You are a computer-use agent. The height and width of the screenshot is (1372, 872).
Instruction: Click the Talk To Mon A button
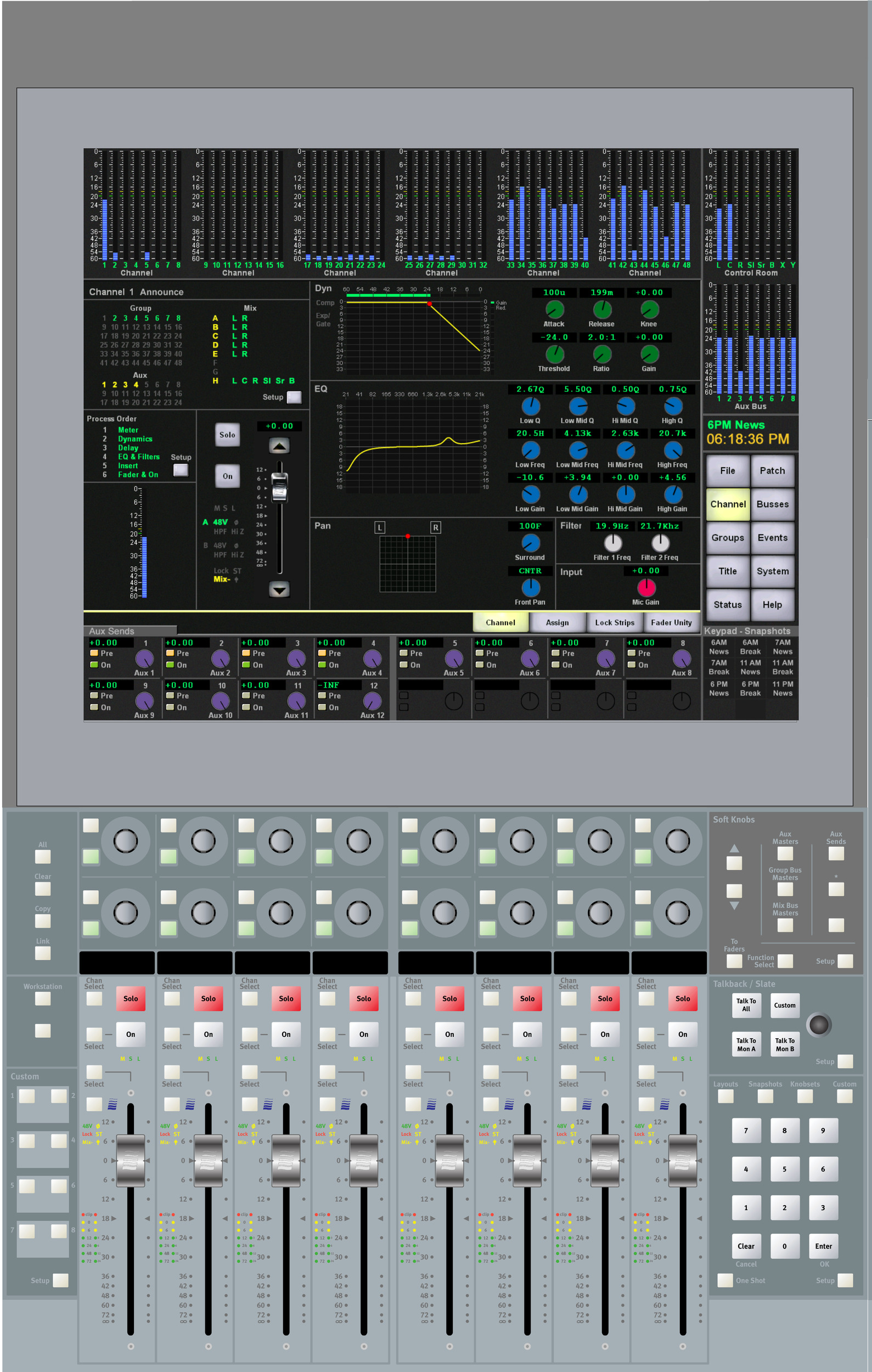pos(746,1044)
